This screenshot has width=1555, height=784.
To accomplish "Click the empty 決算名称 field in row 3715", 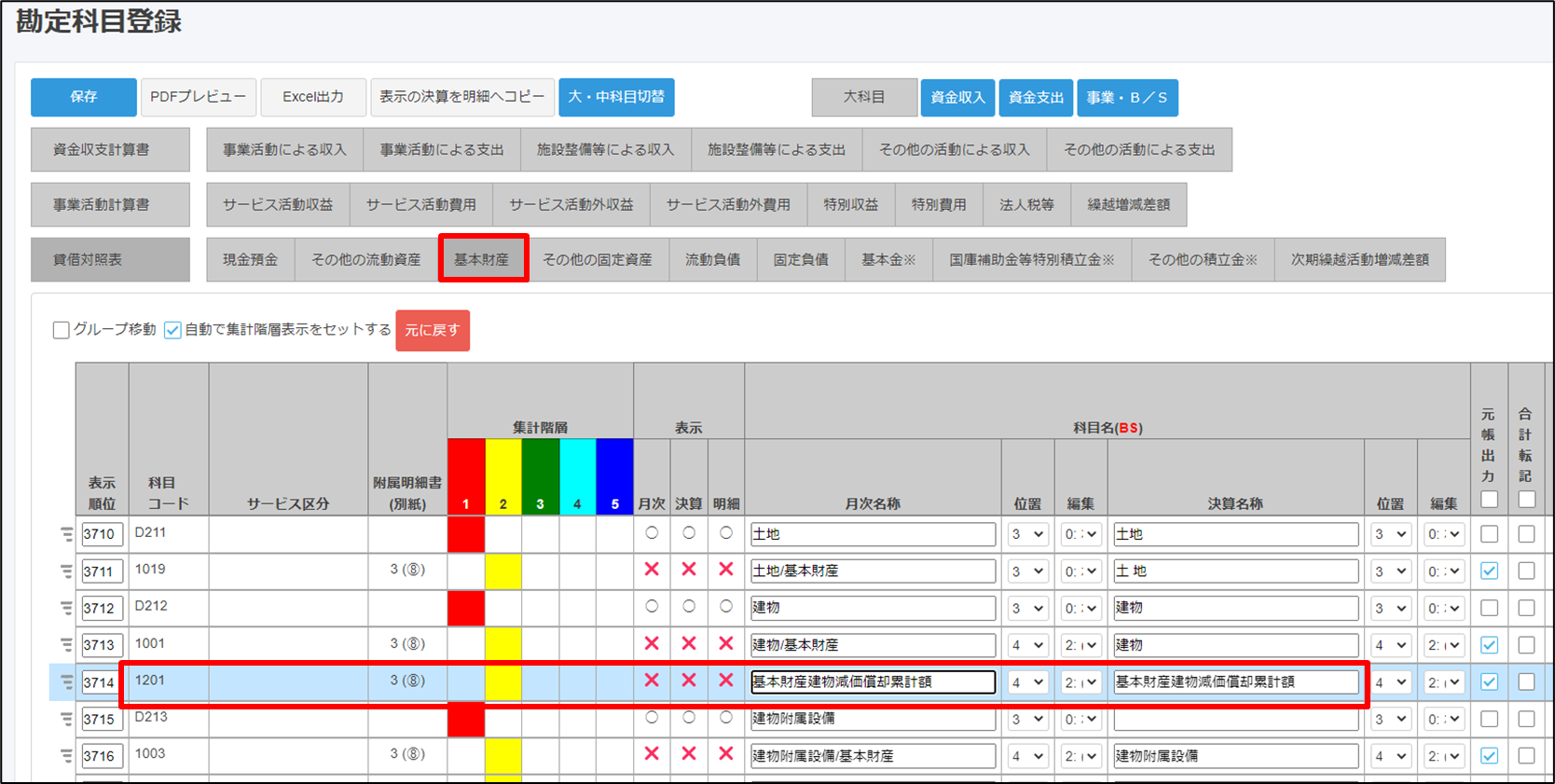I will (x=1235, y=720).
